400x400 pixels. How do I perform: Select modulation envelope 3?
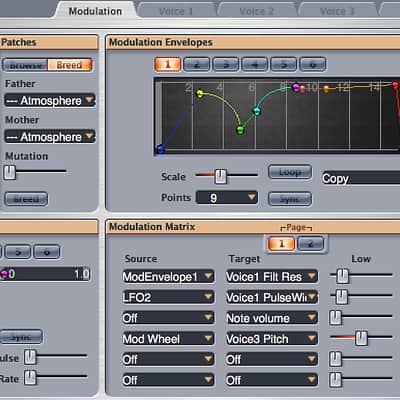[226, 64]
